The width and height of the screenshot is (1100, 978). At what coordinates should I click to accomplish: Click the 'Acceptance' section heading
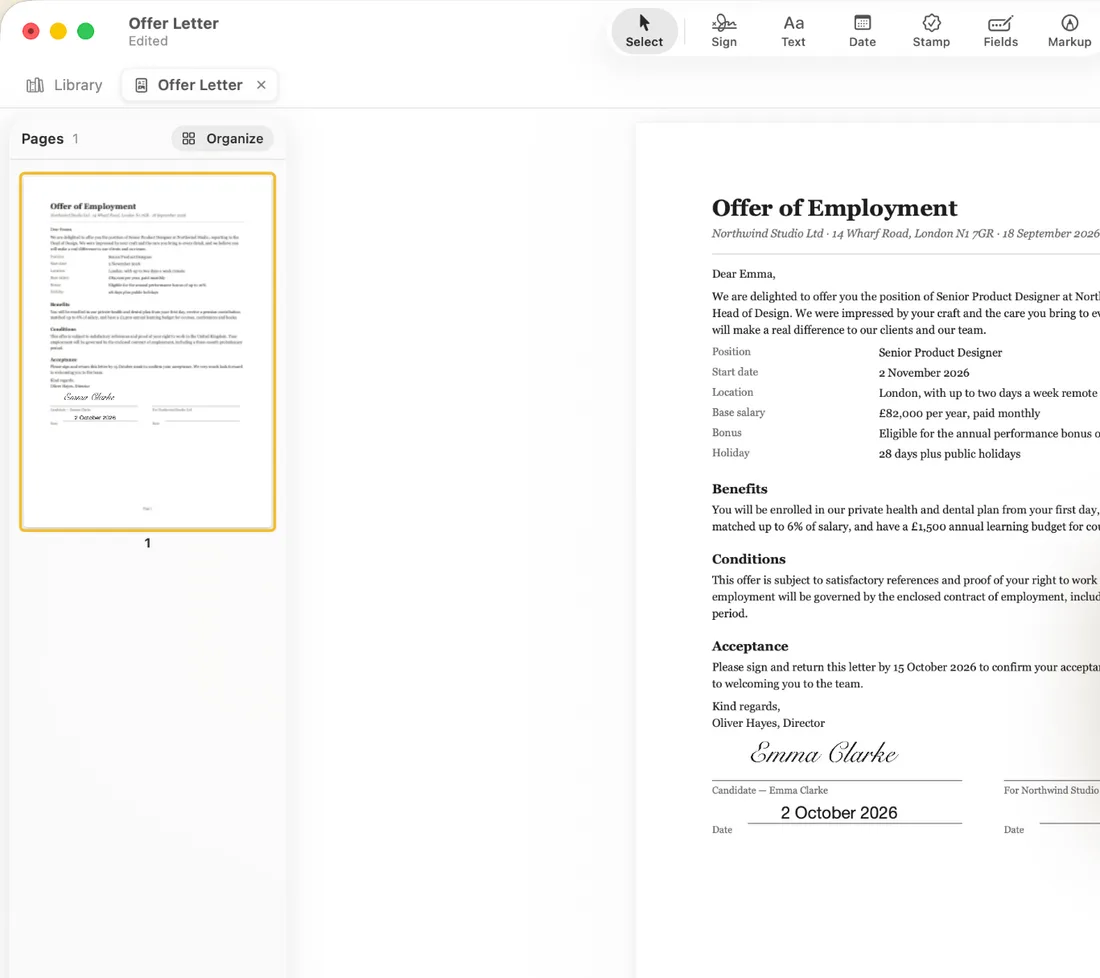point(750,646)
